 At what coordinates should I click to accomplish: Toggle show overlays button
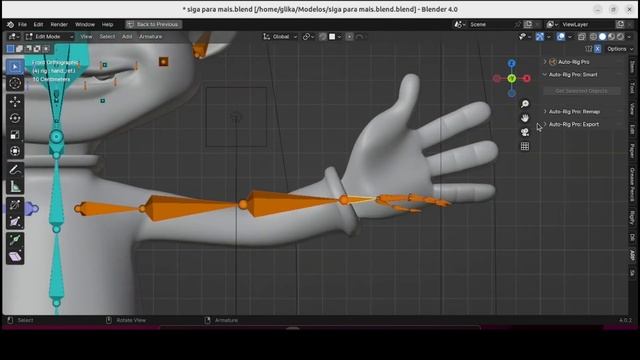pyautogui.click(x=561, y=37)
